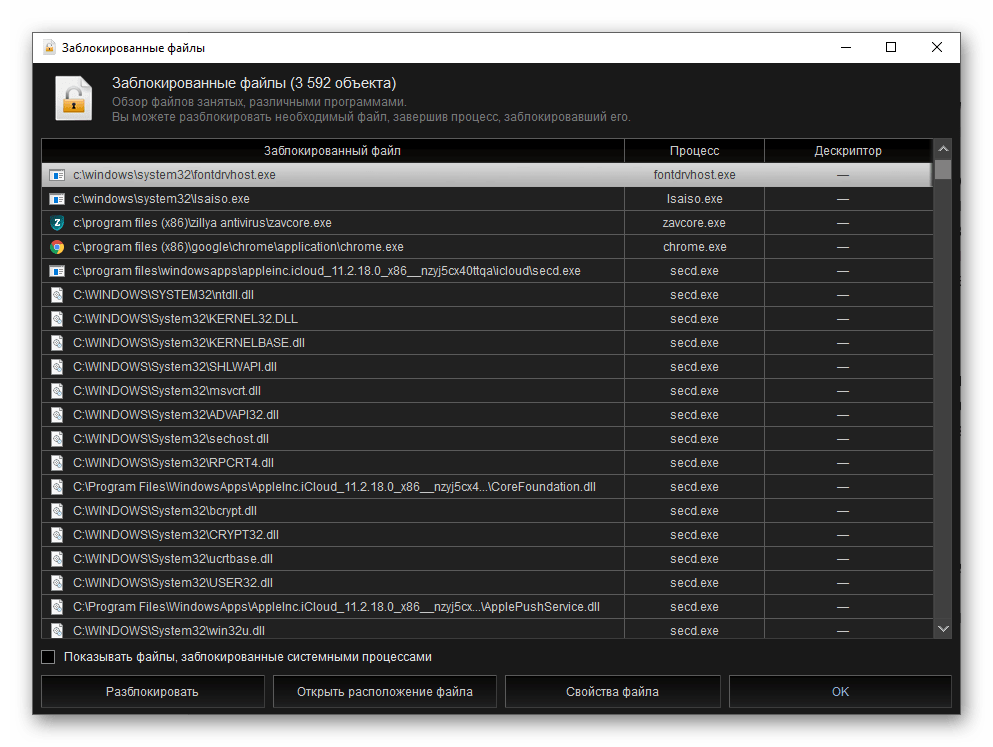993x747 pixels.
Task: Click the lsaiso.exe process cell
Action: (x=694, y=199)
